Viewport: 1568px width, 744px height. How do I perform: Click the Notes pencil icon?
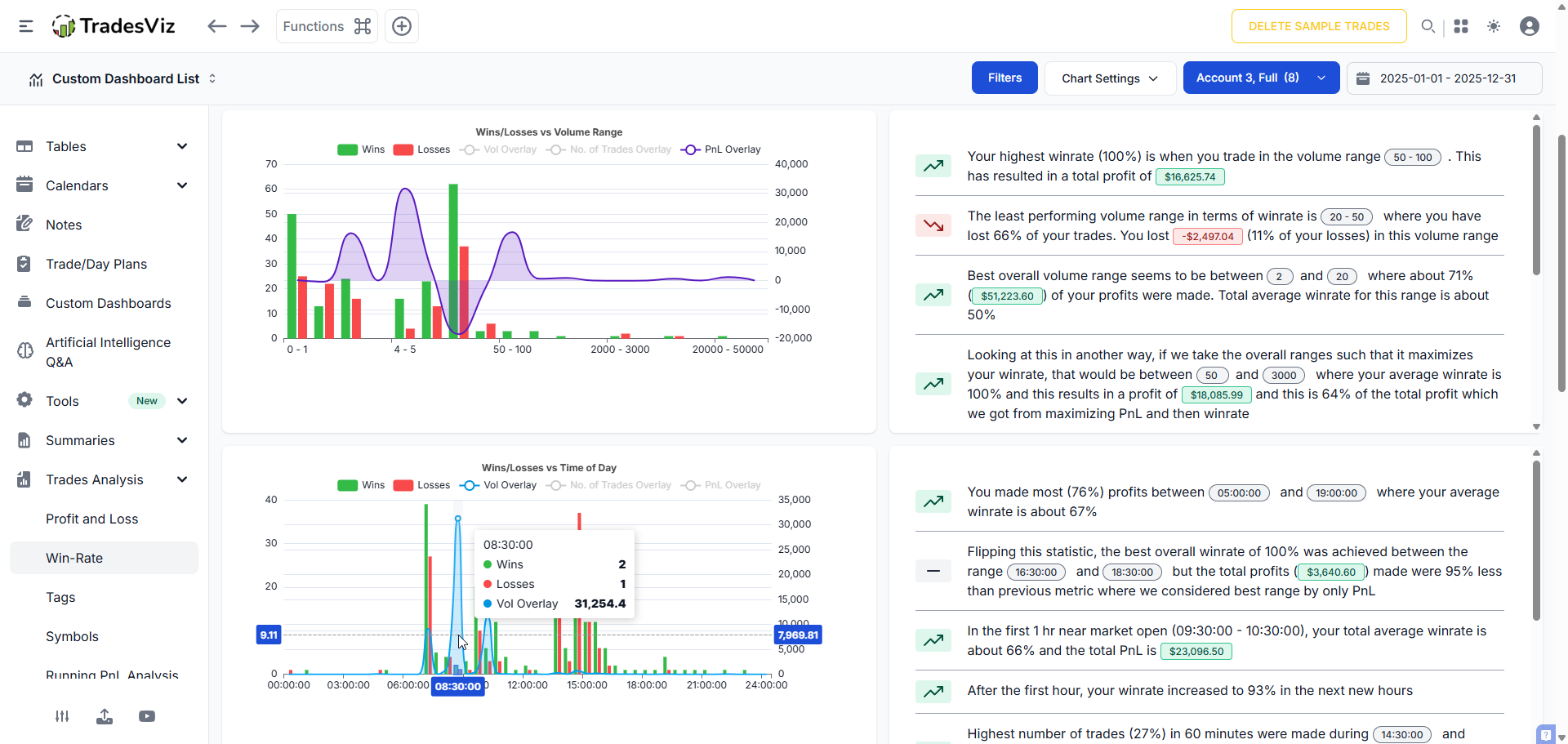(x=24, y=224)
